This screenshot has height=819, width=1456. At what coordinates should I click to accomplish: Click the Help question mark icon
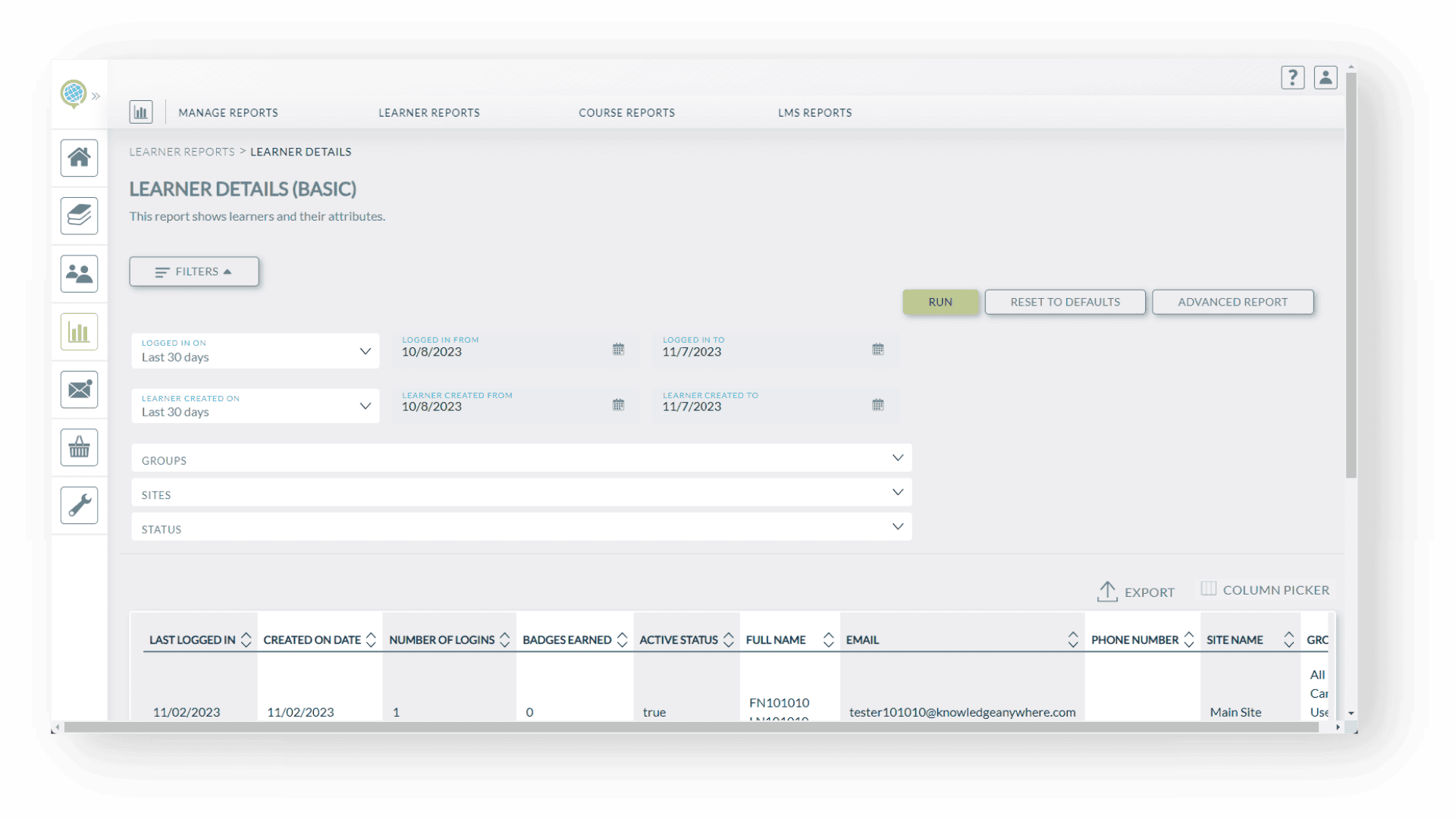[x=1293, y=77]
